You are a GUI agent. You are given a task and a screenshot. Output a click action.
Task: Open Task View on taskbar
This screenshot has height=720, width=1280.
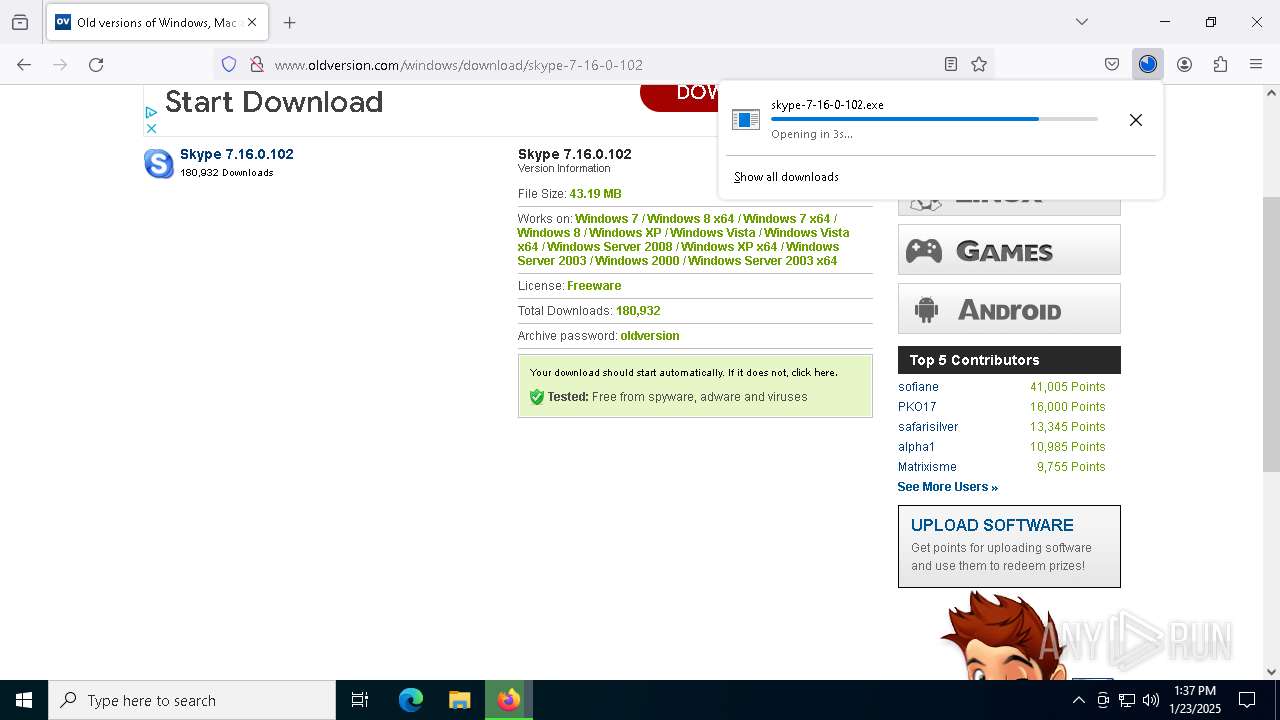click(360, 700)
